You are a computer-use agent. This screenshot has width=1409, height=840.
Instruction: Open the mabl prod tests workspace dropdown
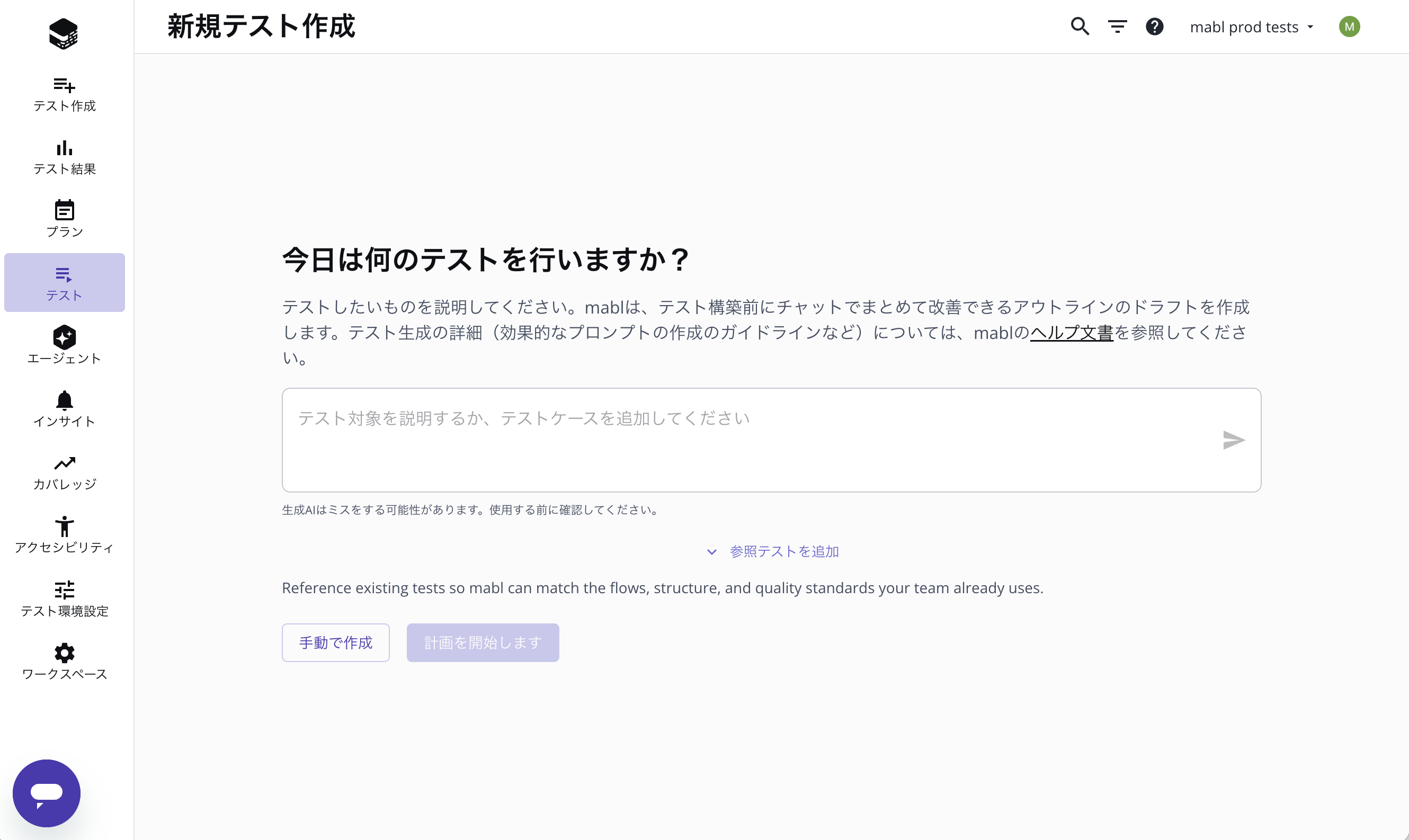click(1252, 26)
